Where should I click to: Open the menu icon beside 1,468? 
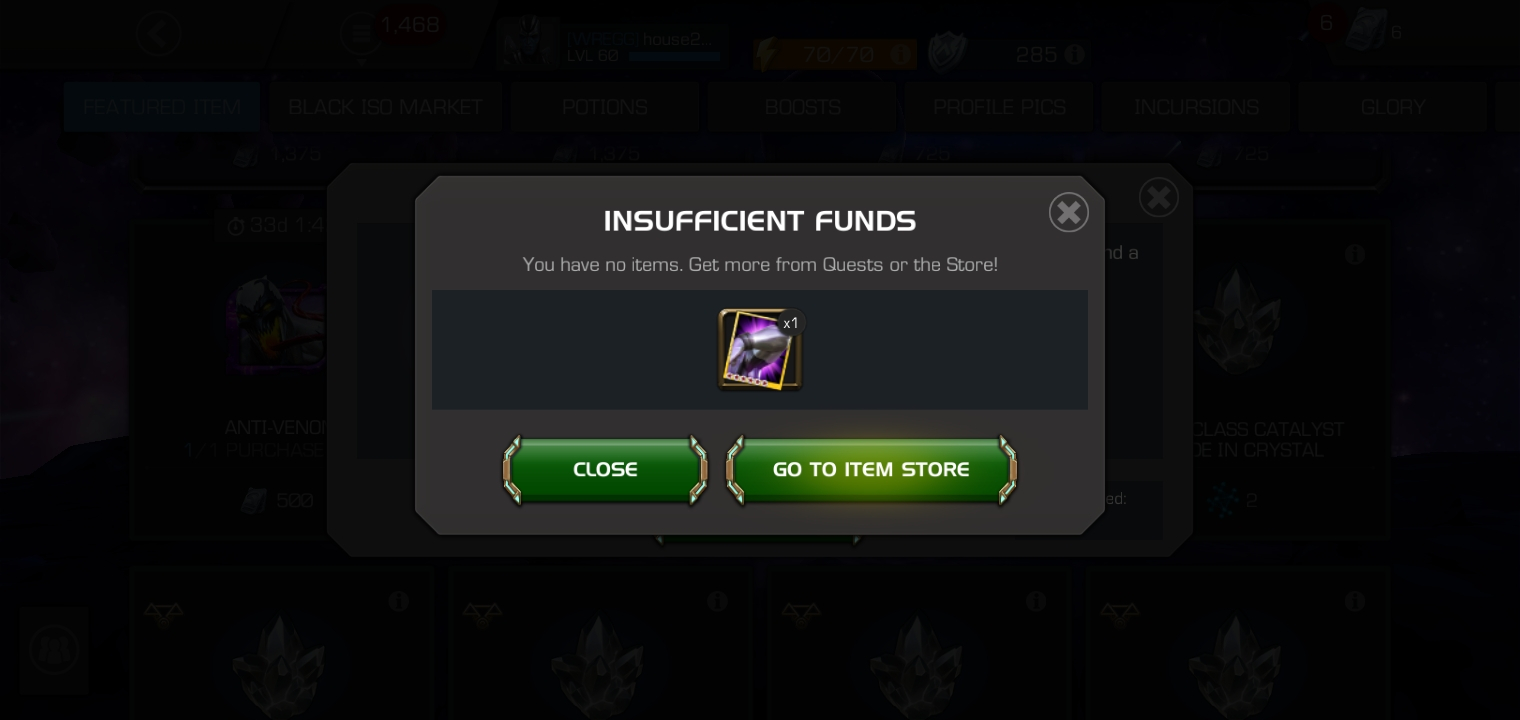click(x=358, y=34)
